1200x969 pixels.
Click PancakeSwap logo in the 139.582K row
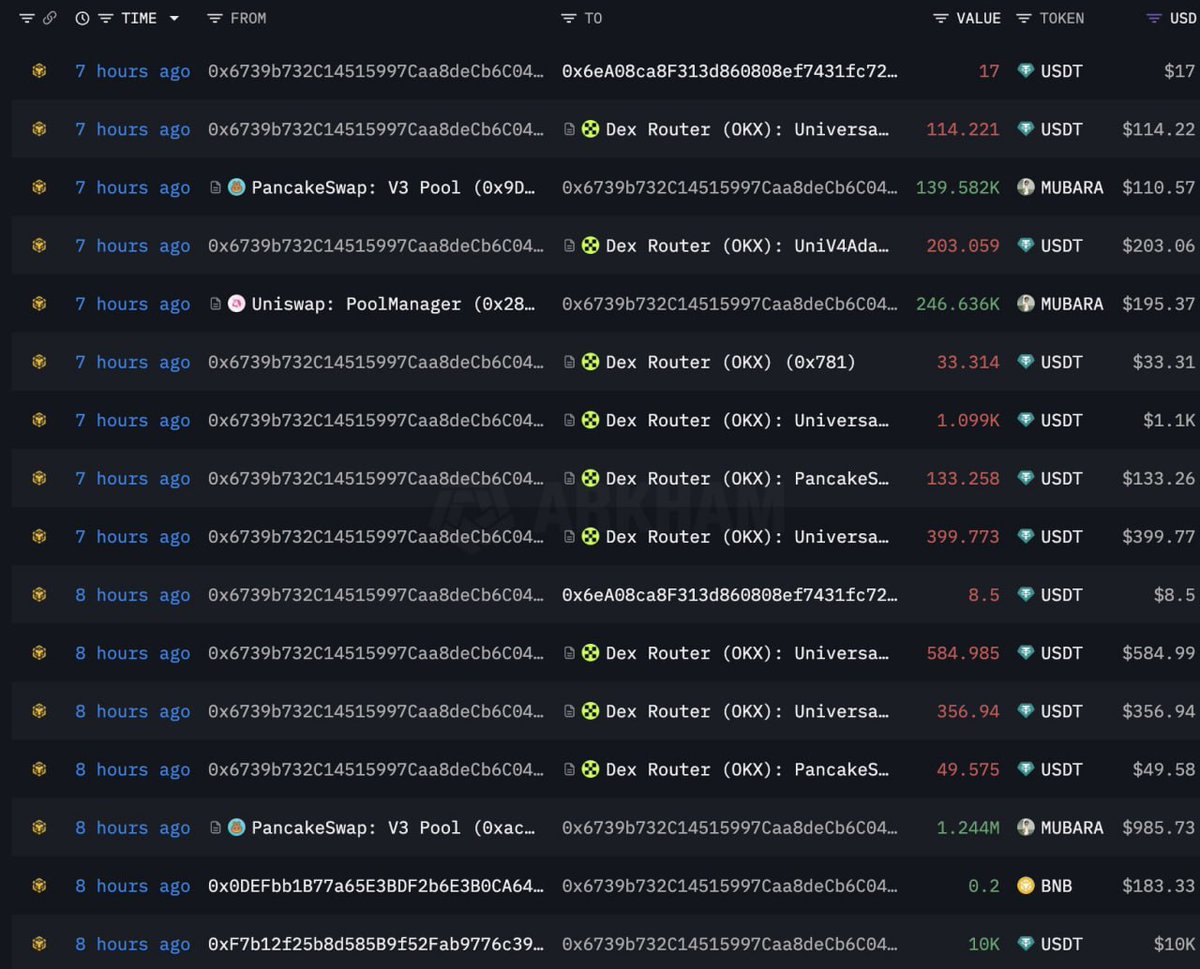tap(237, 187)
